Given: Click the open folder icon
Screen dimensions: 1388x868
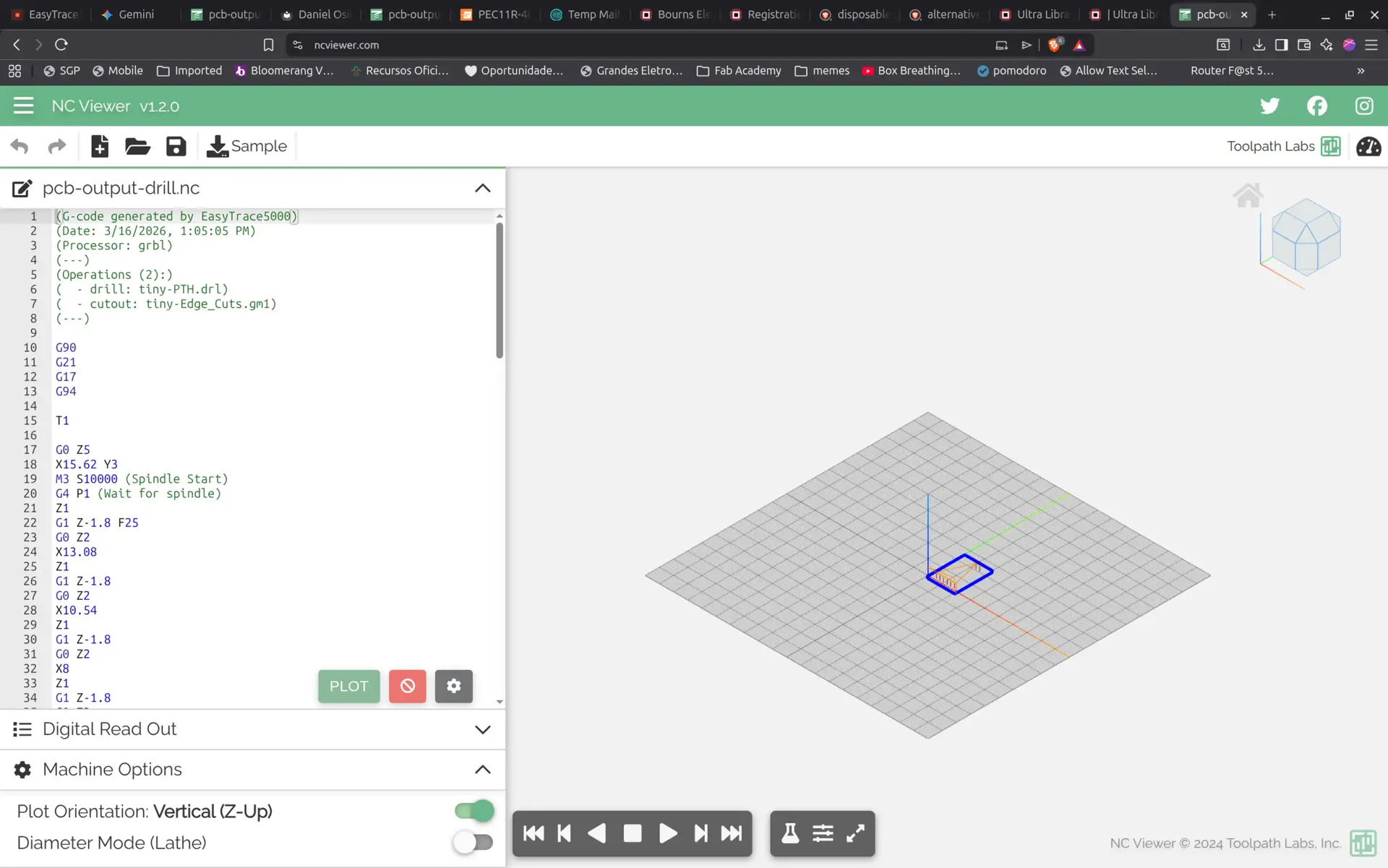Looking at the screenshot, I should click(137, 146).
